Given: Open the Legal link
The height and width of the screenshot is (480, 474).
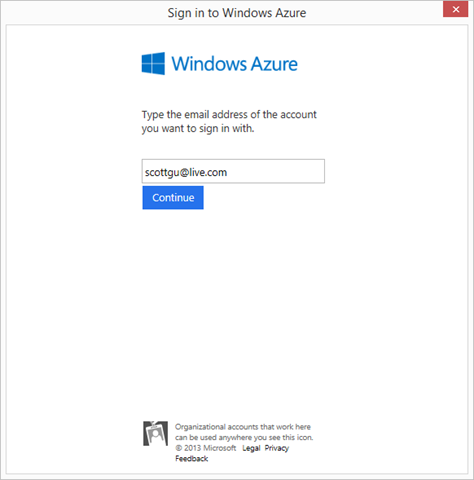Looking at the screenshot, I should point(251,448).
